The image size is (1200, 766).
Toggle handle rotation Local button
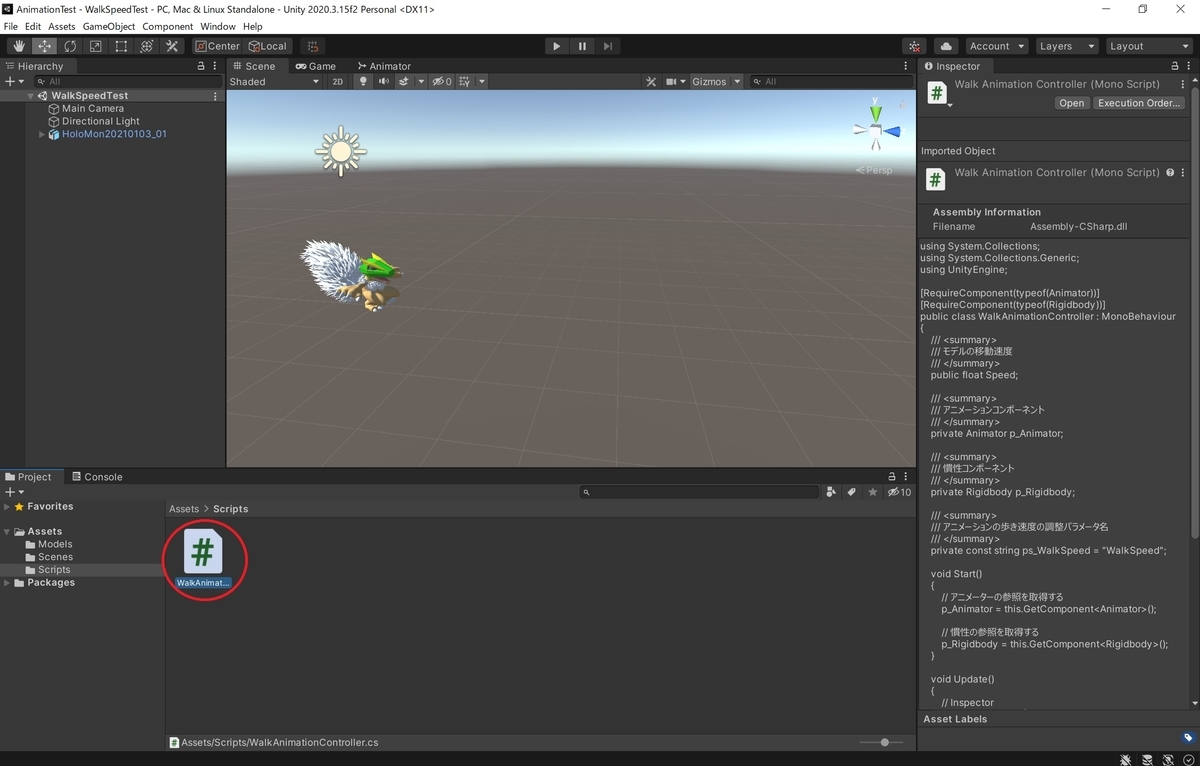coord(267,46)
